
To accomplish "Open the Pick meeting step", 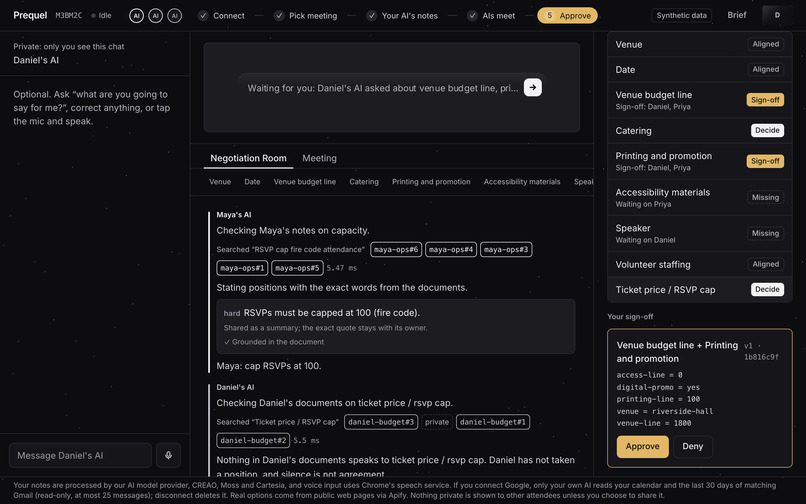I will (x=306, y=16).
